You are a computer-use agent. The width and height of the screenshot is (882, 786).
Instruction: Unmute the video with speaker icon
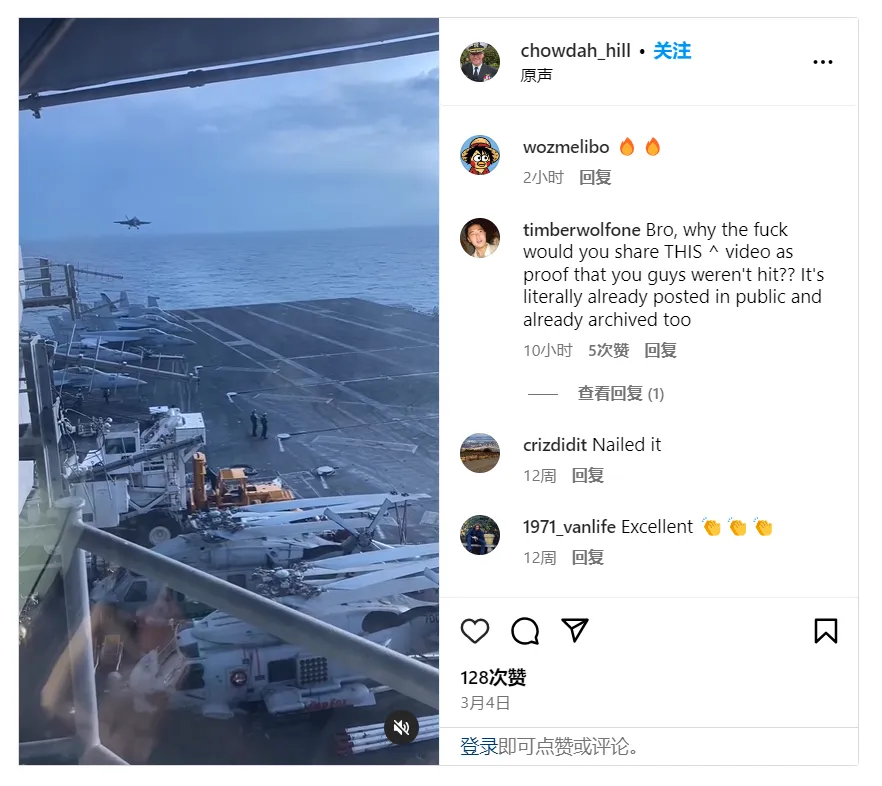(401, 727)
